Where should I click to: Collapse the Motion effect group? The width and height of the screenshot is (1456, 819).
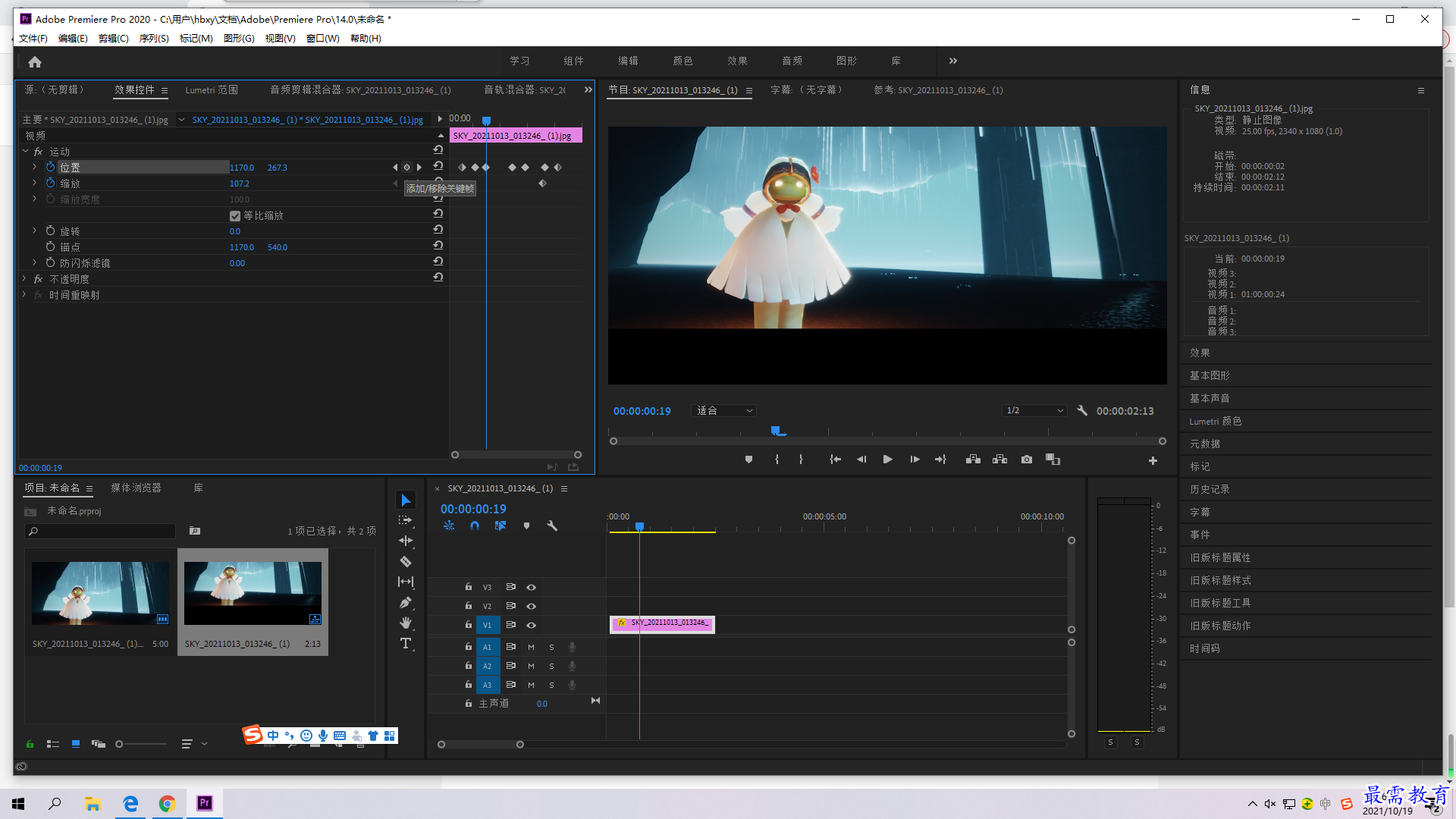point(25,151)
